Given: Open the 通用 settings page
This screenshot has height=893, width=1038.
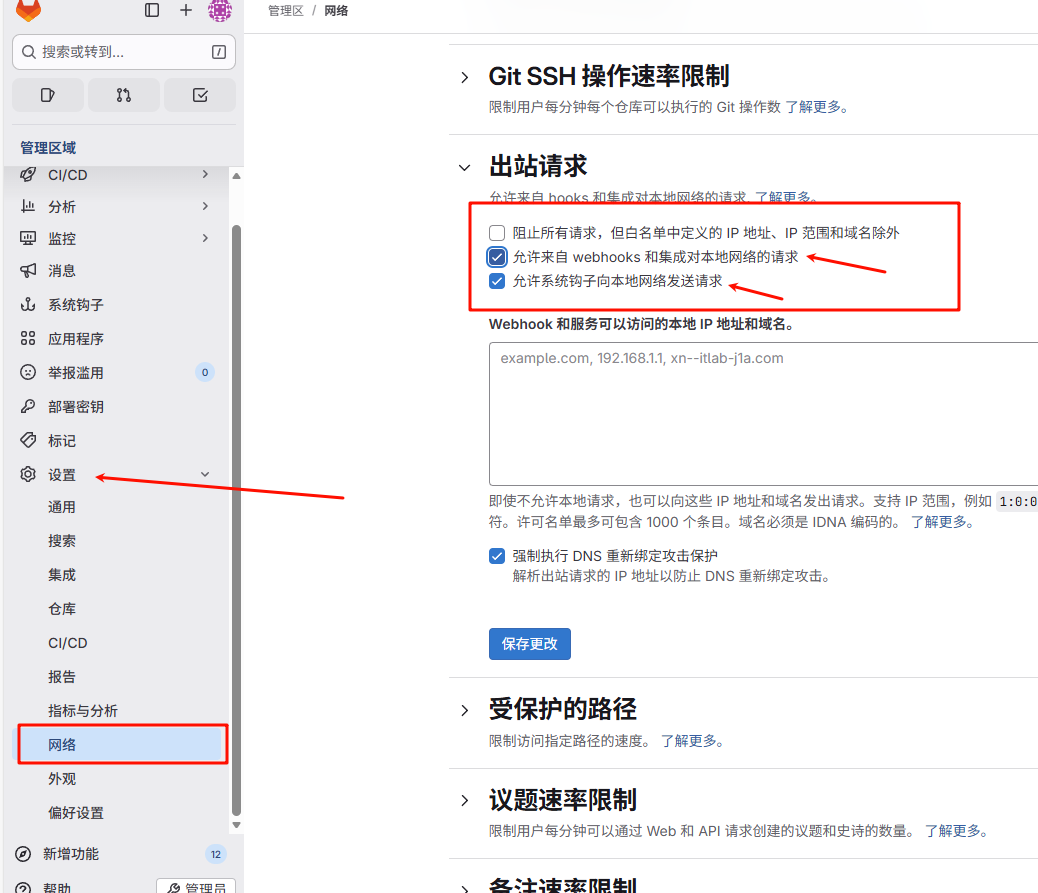Looking at the screenshot, I should point(61,506).
